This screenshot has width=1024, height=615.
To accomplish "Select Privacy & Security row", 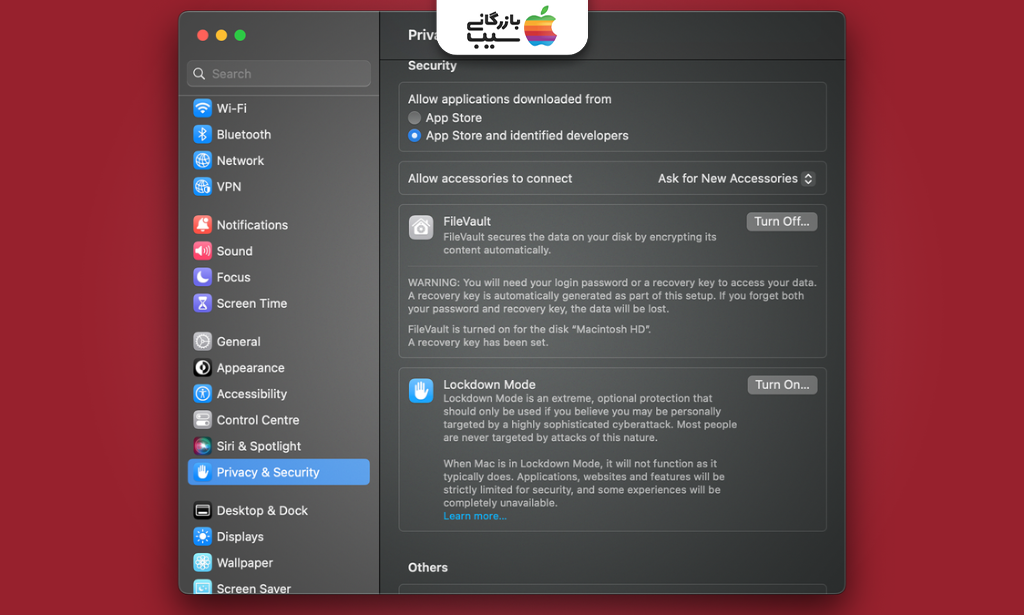I will [x=279, y=472].
